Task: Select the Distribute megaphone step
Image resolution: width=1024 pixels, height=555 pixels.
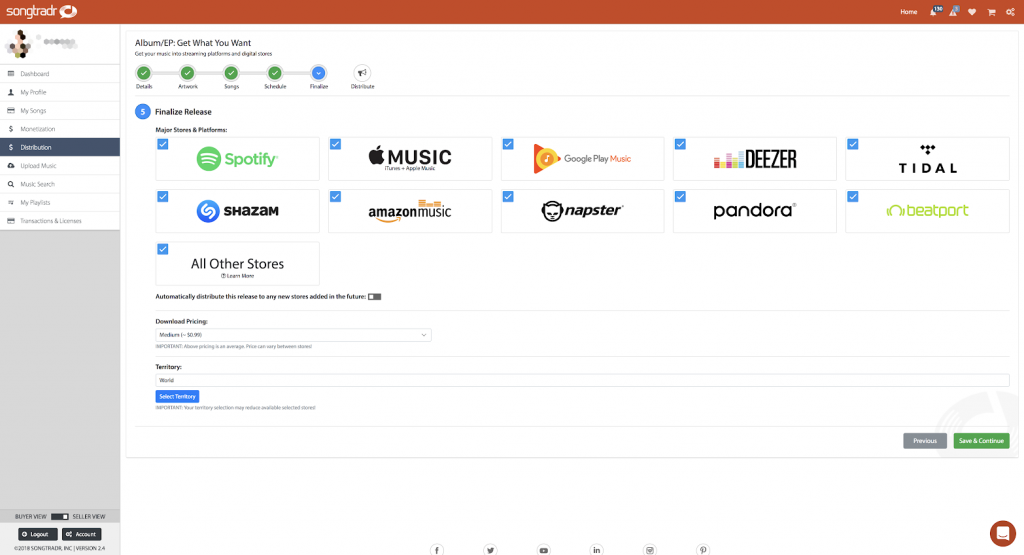Action: tap(362, 73)
